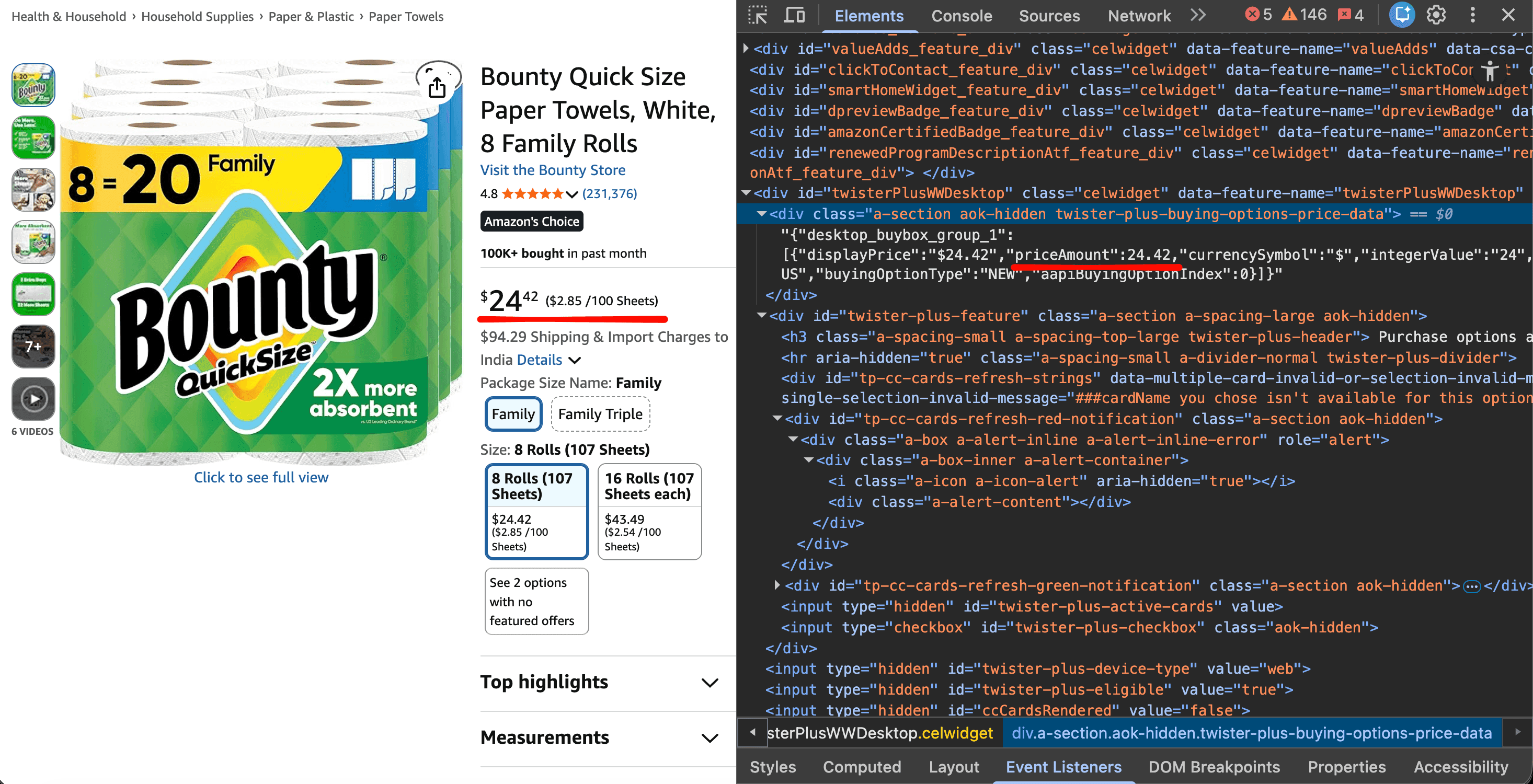Collapse the twister-plus-buying-options-price-data node
Screen dimensions: 1533x784
[761, 214]
